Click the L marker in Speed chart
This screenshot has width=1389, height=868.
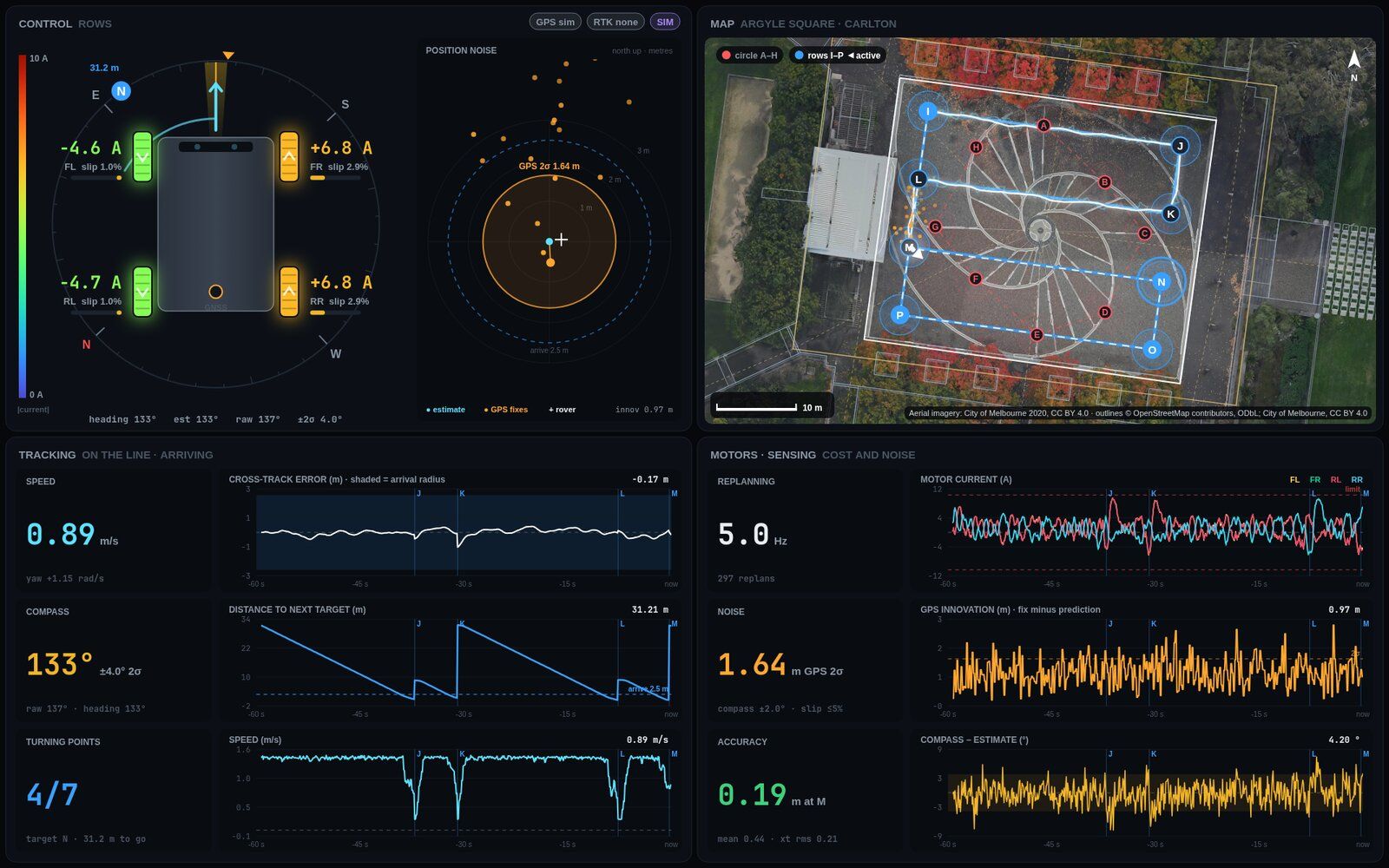click(622, 754)
